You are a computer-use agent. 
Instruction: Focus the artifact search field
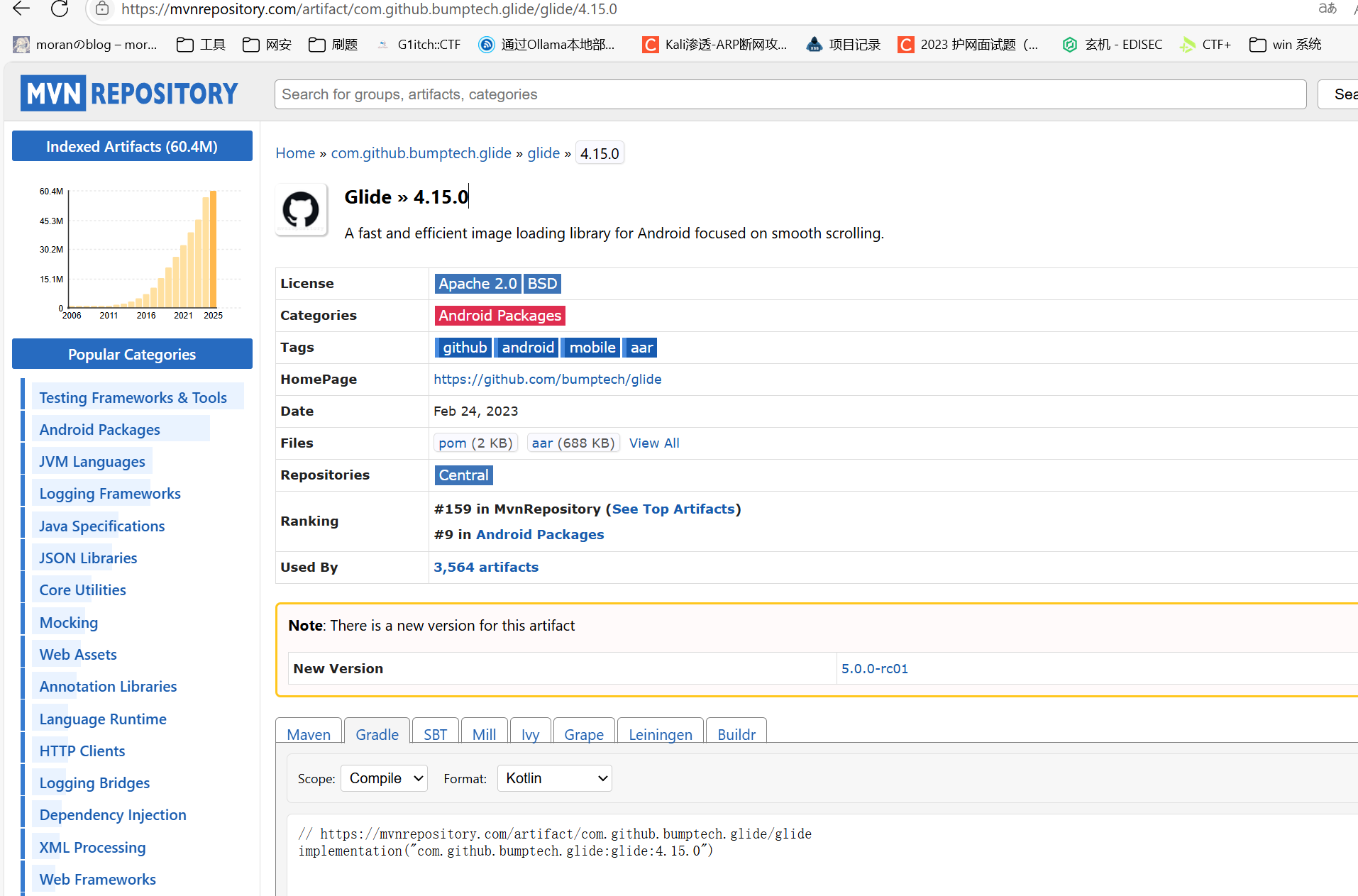click(x=790, y=94)
